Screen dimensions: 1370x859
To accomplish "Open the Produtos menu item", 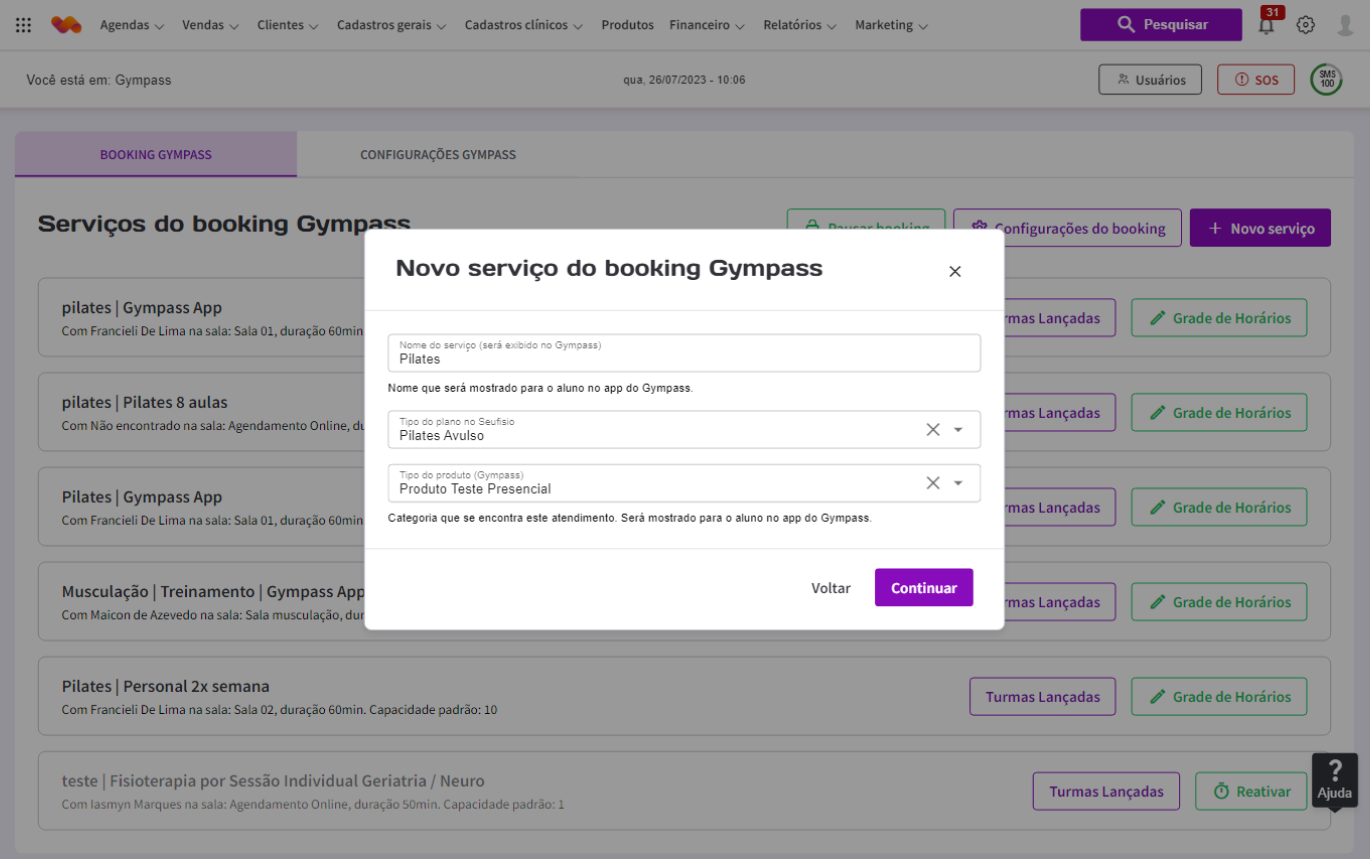I will pyautogui.click(x=627, y=25).
